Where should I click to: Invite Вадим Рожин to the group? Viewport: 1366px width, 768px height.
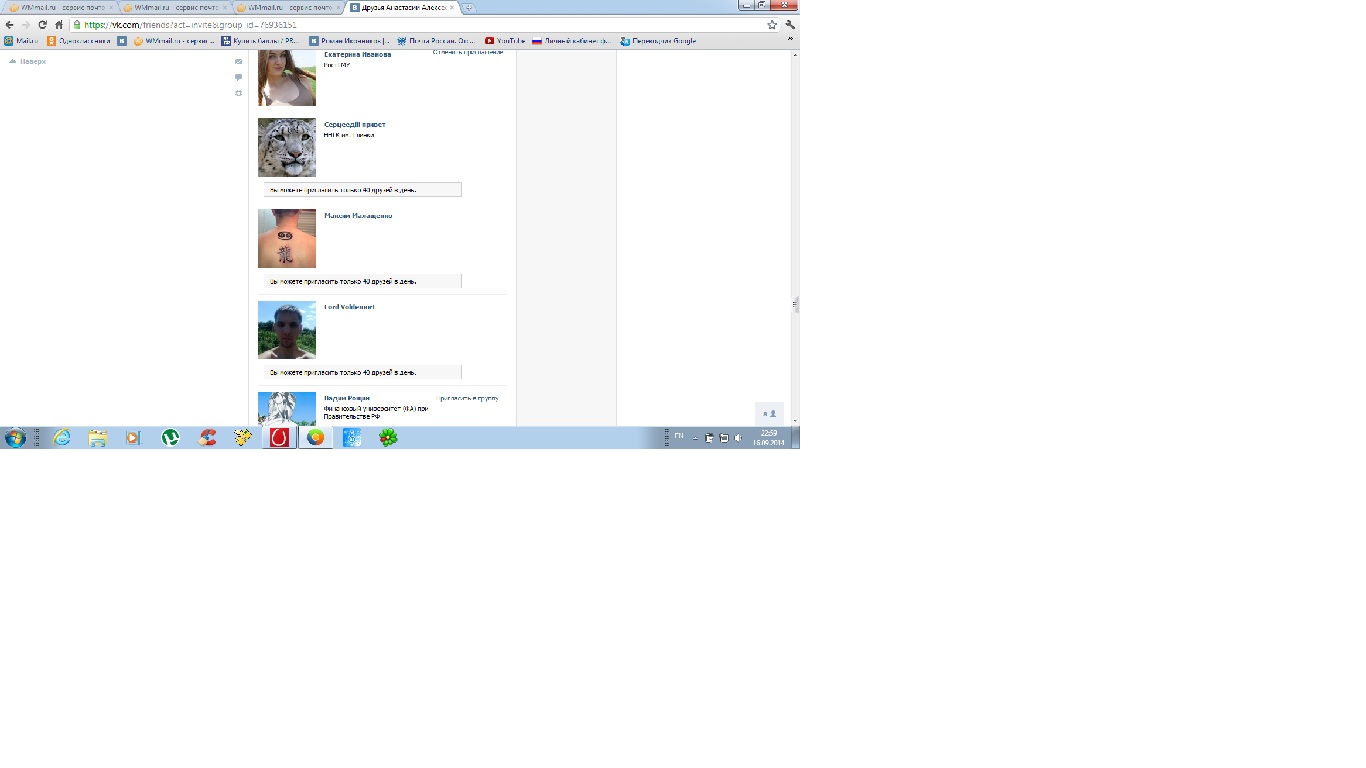click(468, 398)
